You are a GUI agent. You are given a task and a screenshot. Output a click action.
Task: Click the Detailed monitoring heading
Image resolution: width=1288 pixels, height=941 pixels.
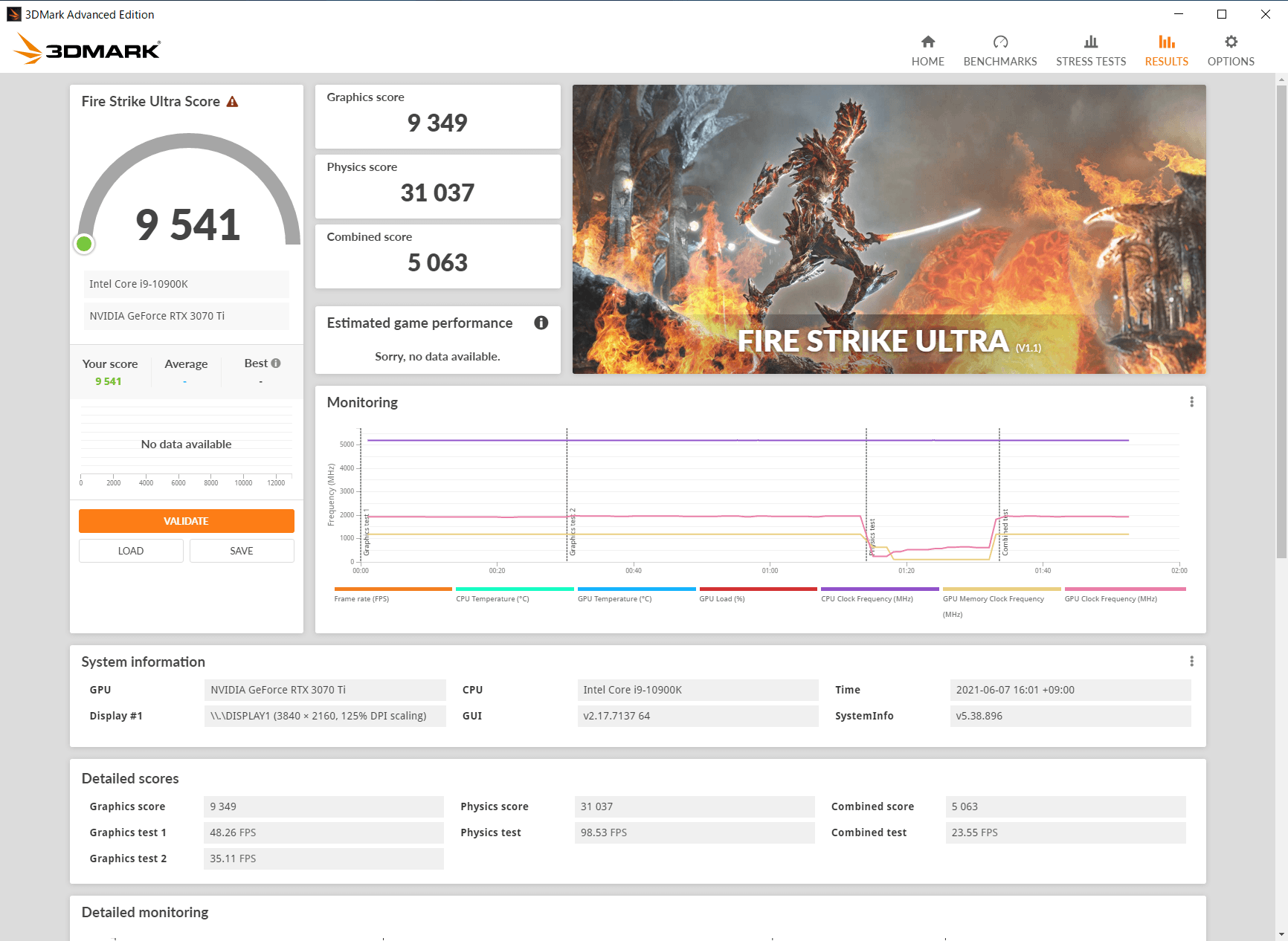(x=145, y=913)
